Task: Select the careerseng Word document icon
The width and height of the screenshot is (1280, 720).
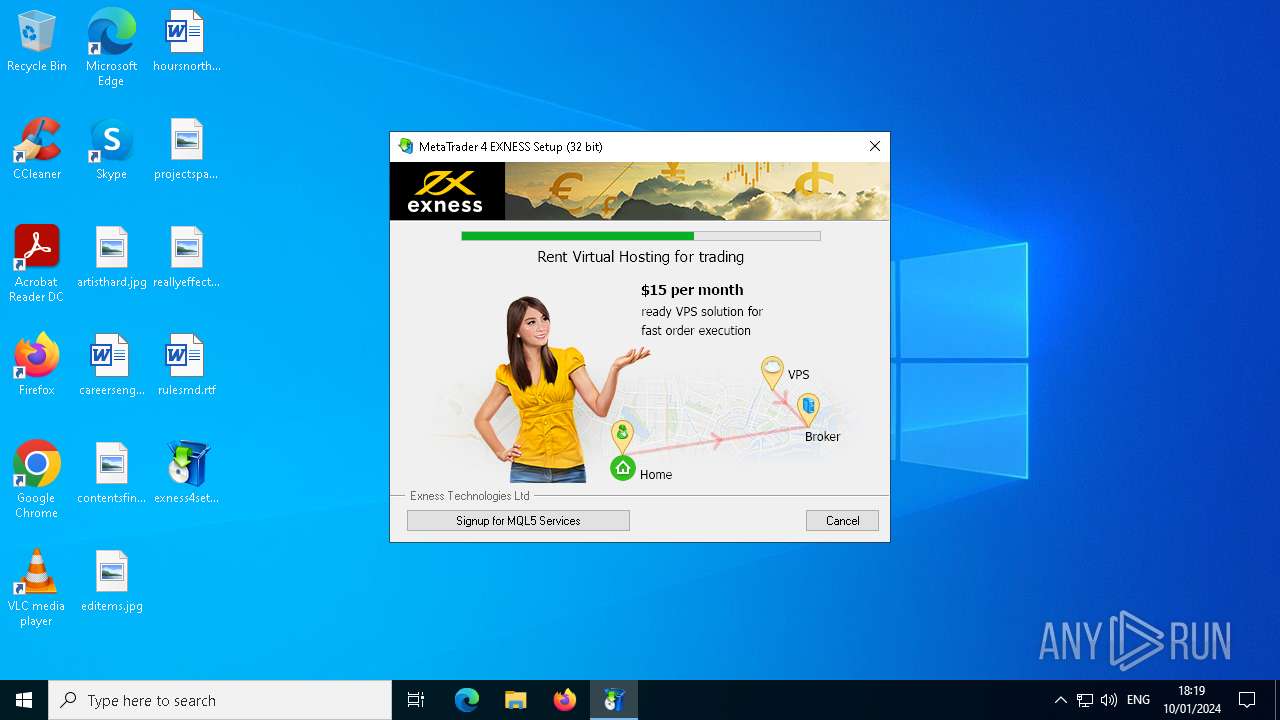Action: click(111, 364)
